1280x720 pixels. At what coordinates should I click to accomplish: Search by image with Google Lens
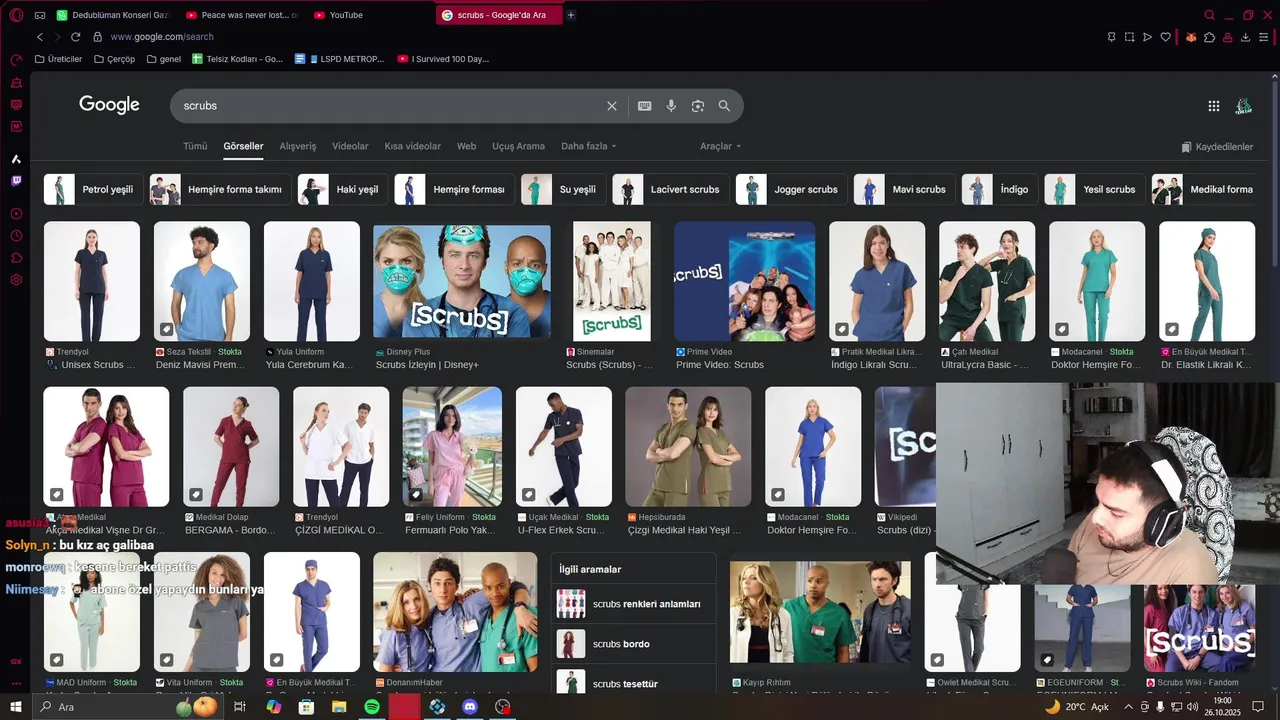(x=698, y=106)
